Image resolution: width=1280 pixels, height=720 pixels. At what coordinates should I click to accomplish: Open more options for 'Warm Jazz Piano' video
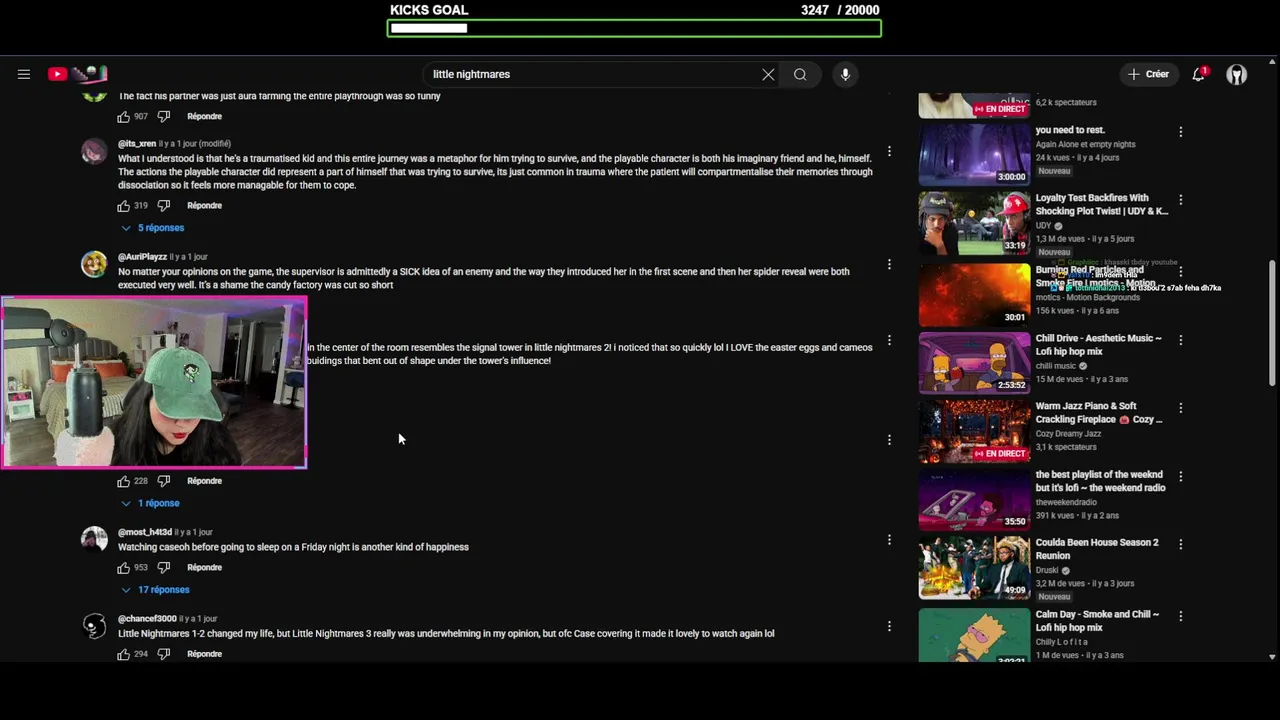coord(1180,408)
